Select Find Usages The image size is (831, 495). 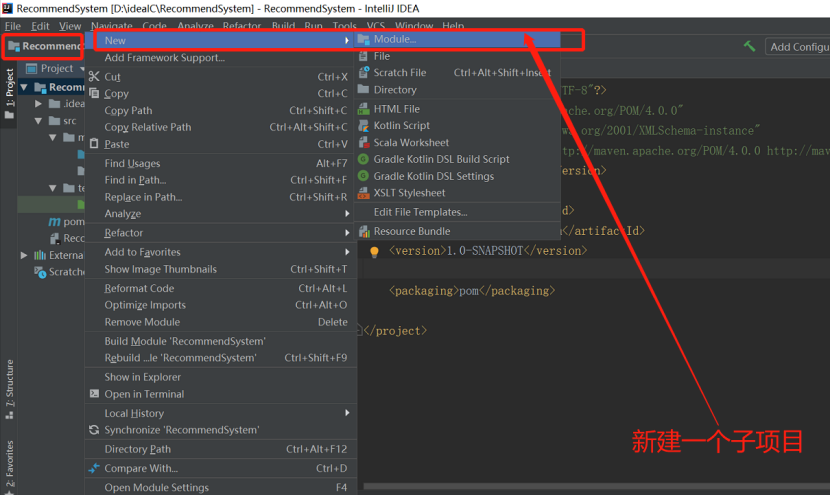coord(222,163)
